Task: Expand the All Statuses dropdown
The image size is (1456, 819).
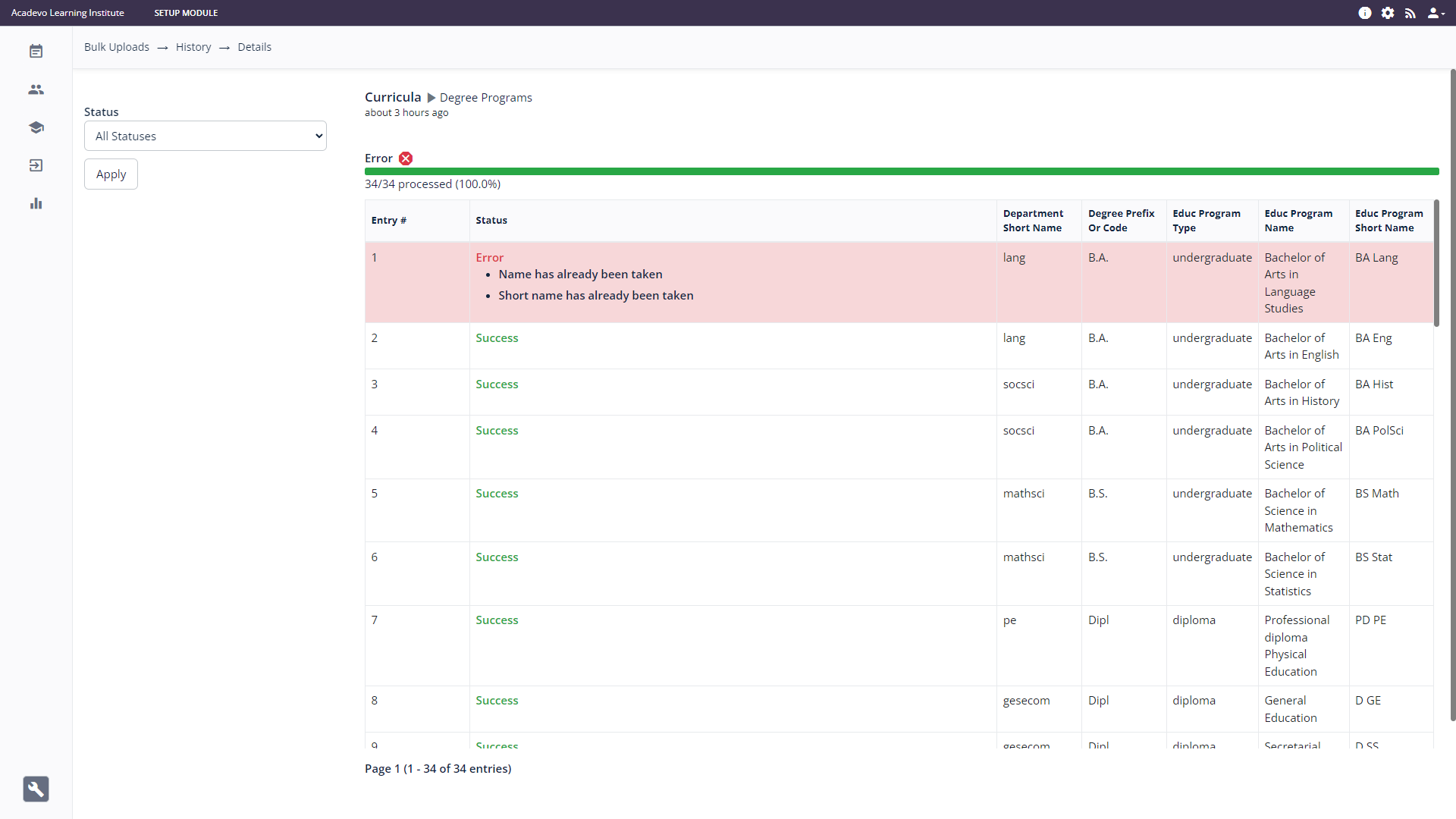Action: coord(206,136)
